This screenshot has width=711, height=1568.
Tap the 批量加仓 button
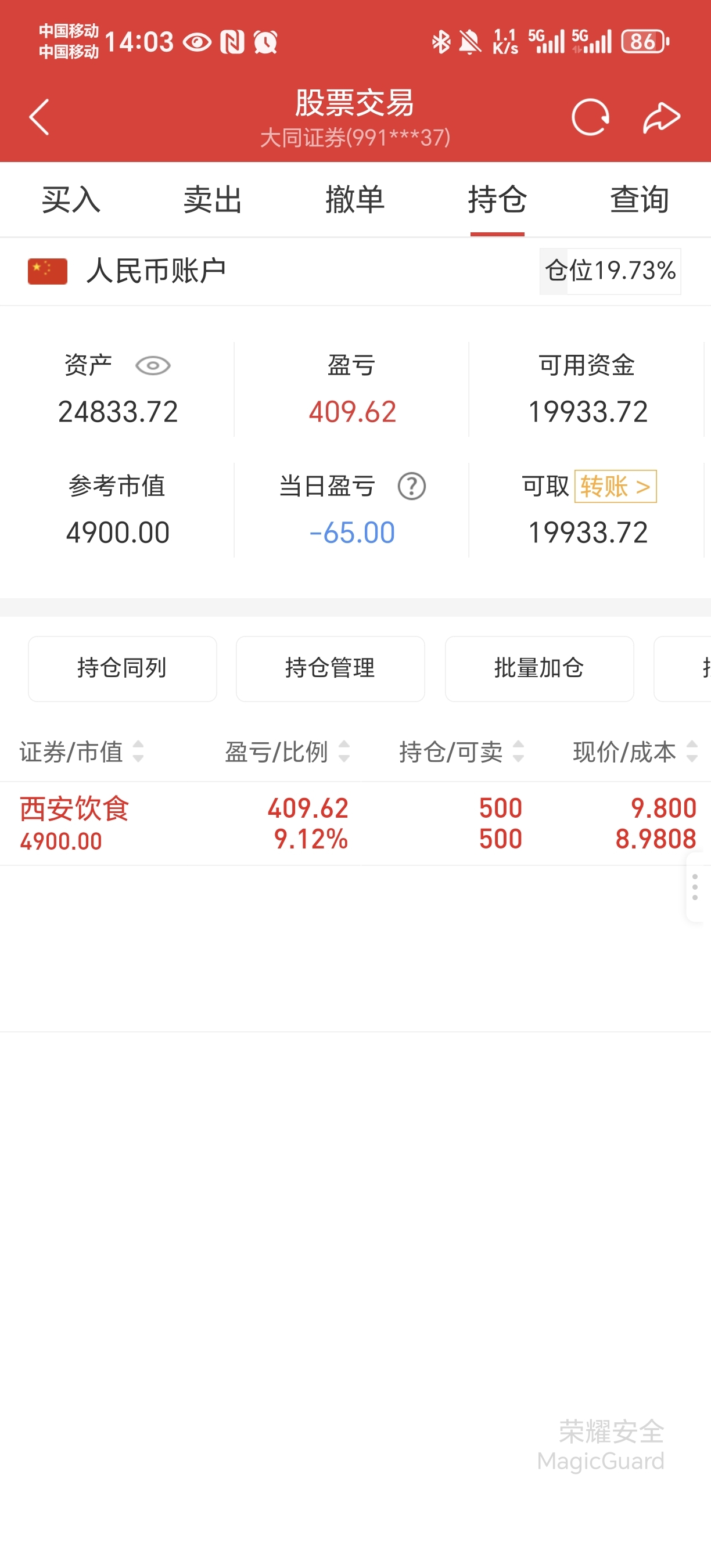click(539, 668)
